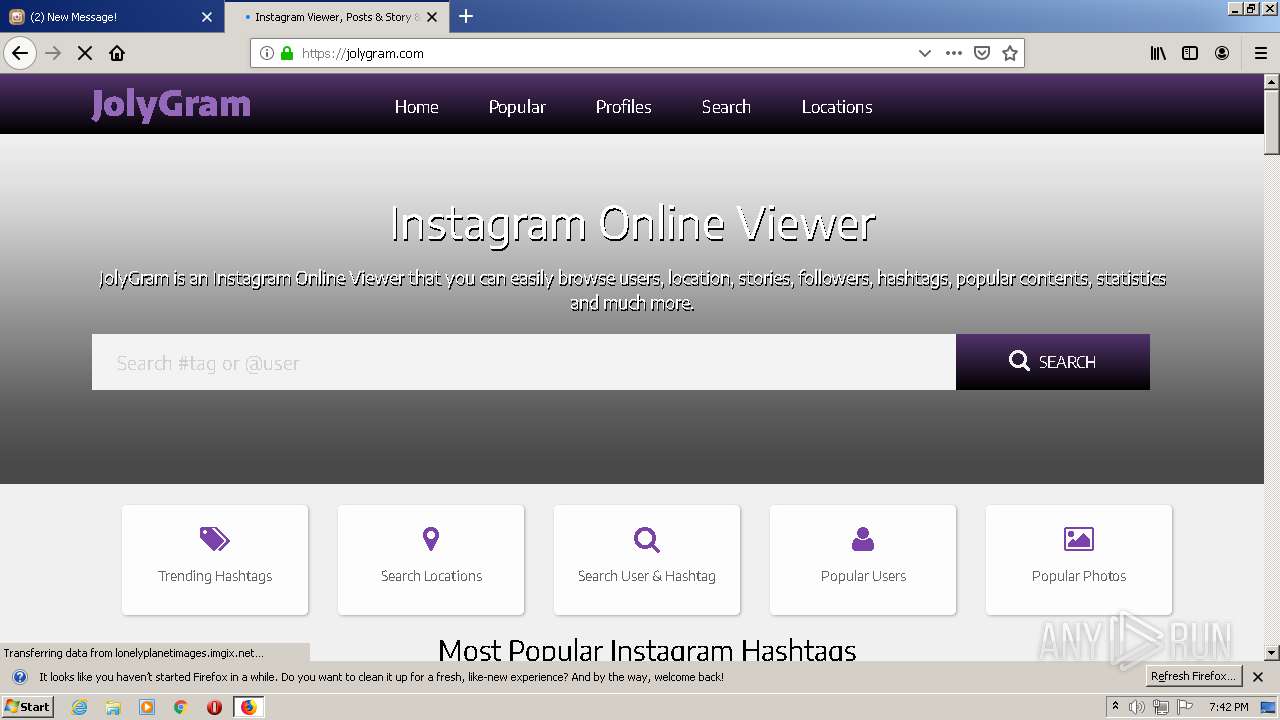Image resolution: width=1280 pixels, height=720 pixels.
Task: Open the Search menu item
Action: (x=726, y=107)
